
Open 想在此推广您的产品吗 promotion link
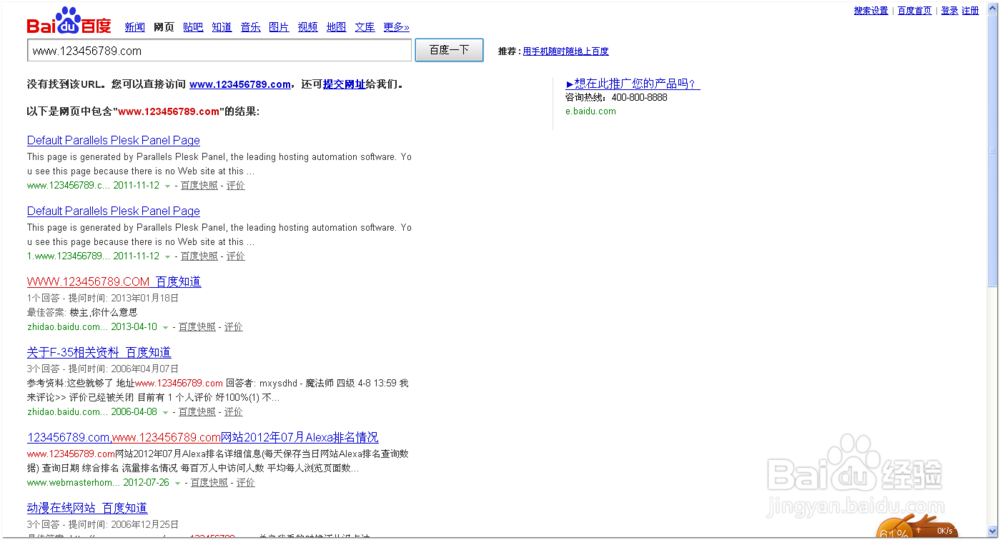[633, 84]
